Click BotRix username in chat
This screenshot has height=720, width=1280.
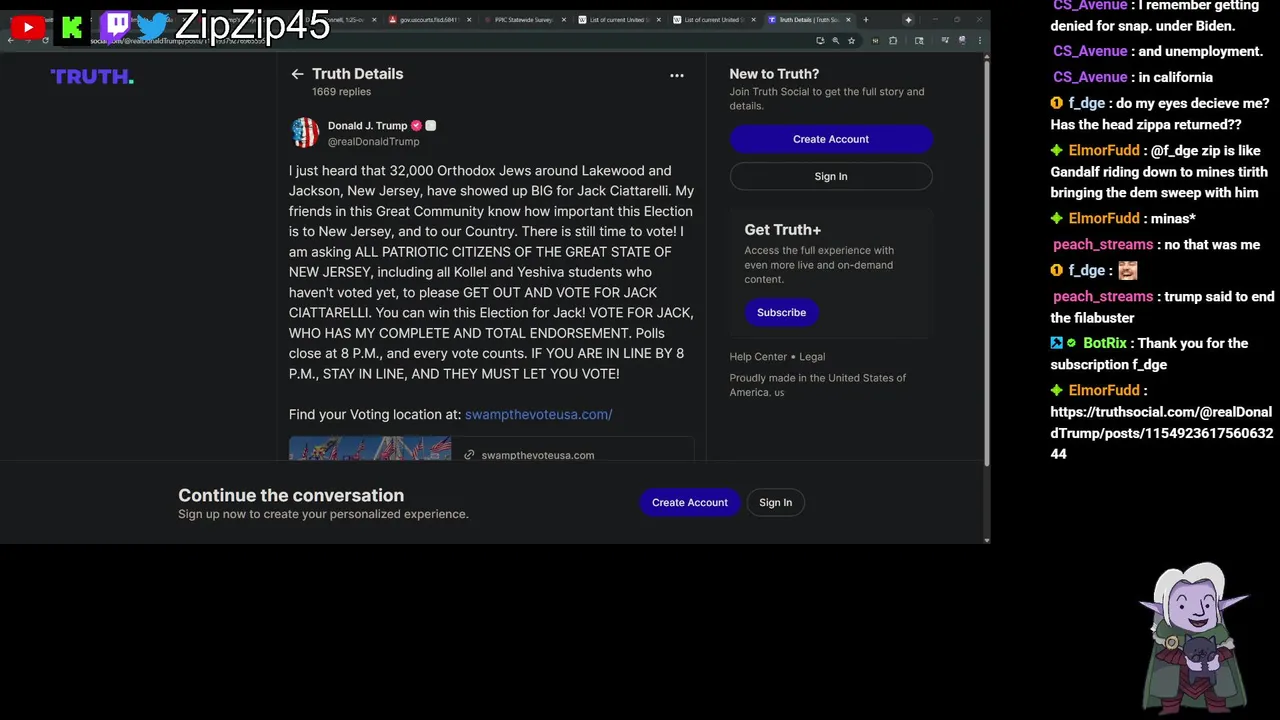coord(1106,343)
